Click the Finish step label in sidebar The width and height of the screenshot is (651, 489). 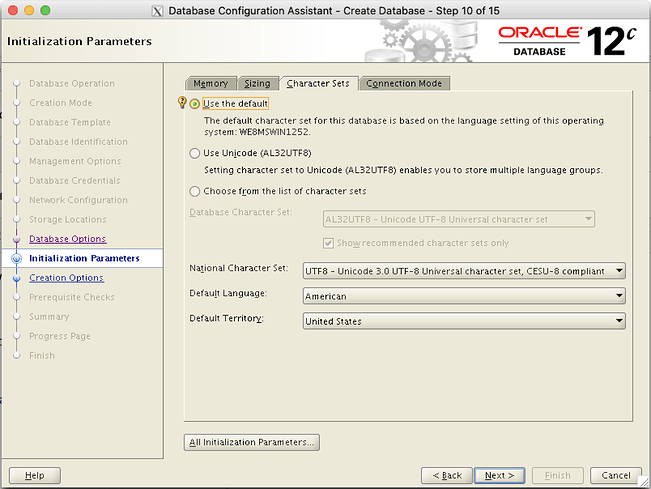point(42,356)
